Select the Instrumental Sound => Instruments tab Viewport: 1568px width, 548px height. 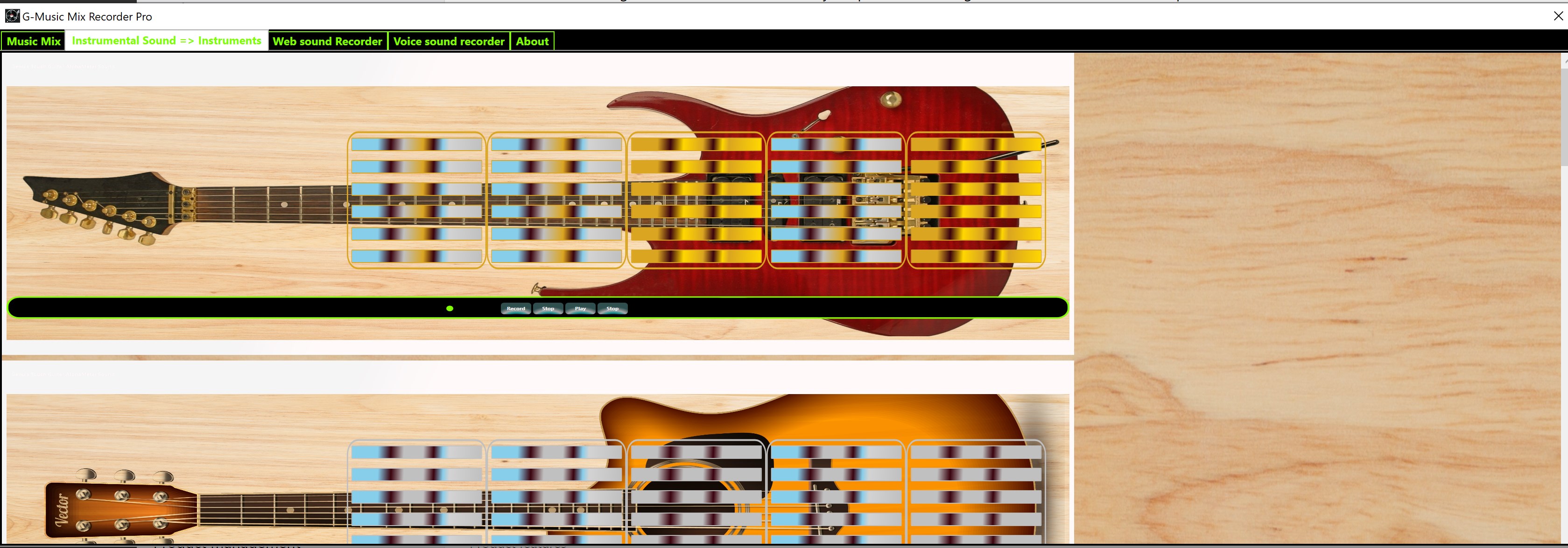(x=166, y=41)
